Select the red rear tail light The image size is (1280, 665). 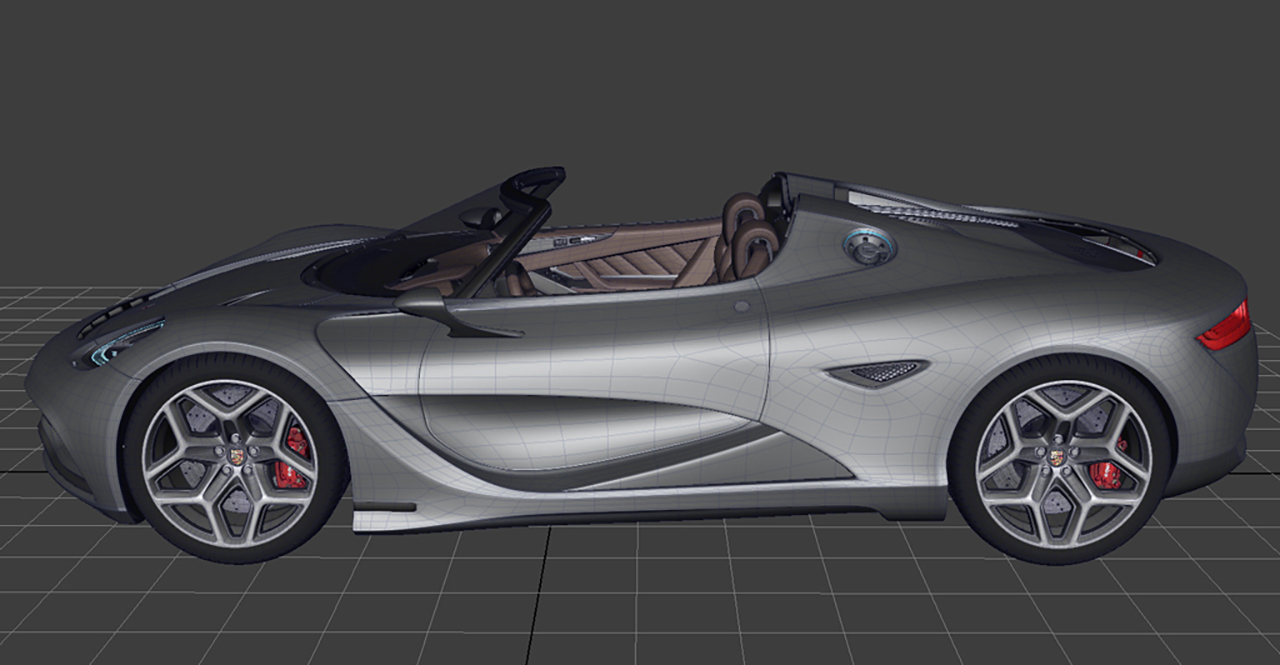point(1225,326)
